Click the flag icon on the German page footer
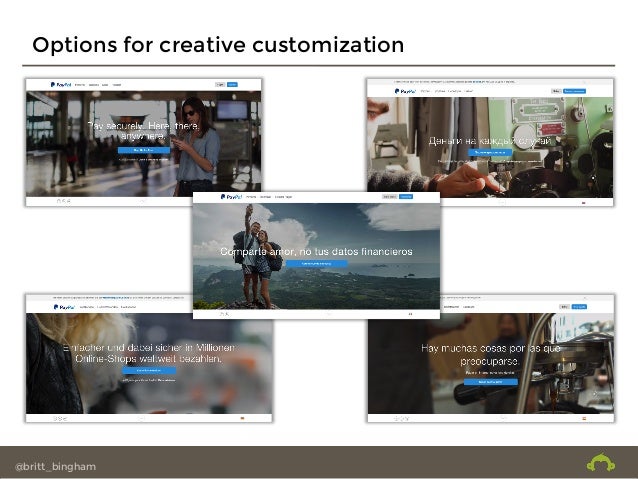 [x=243, y=418]
